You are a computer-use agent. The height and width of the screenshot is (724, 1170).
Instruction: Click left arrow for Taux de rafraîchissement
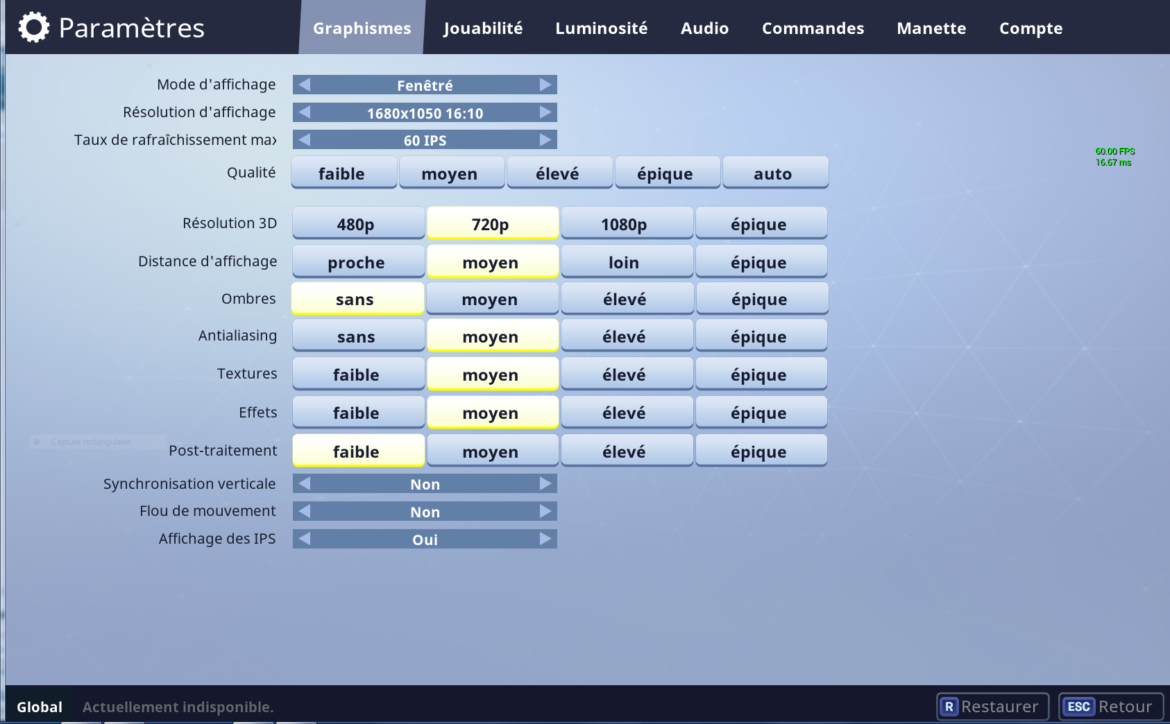[x=305, y=140]
